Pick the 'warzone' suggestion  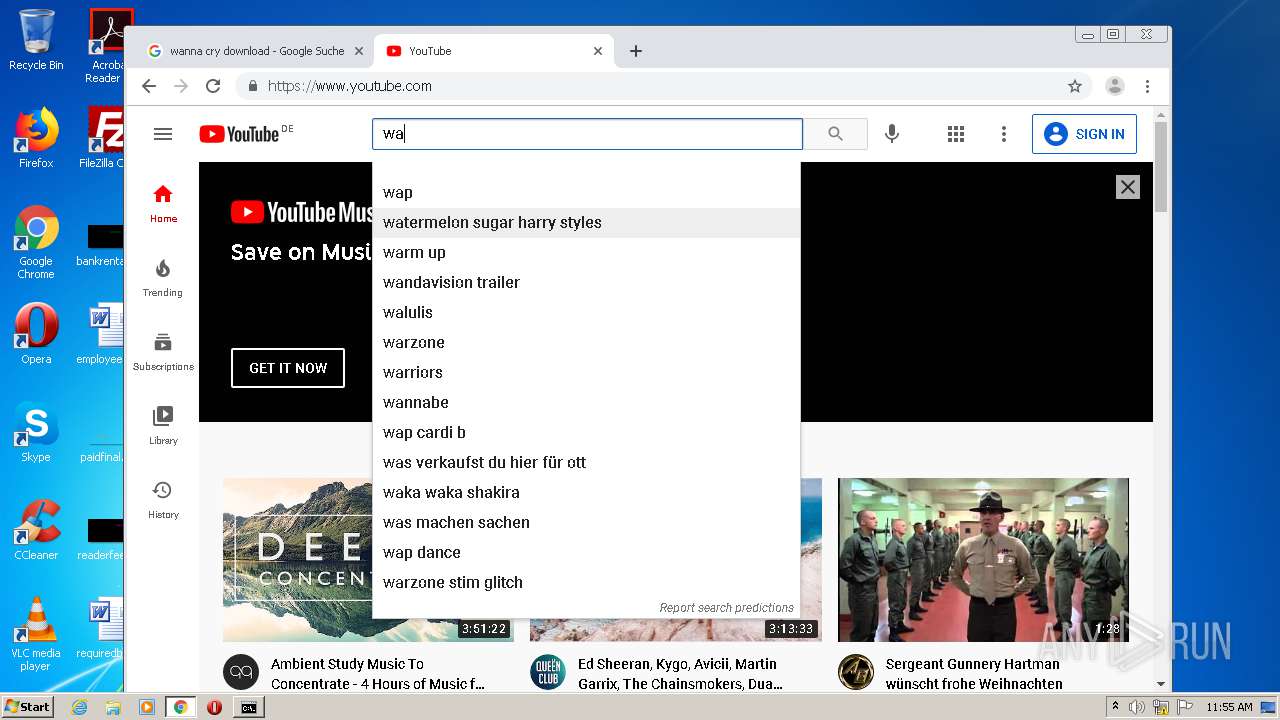point(586,342)
